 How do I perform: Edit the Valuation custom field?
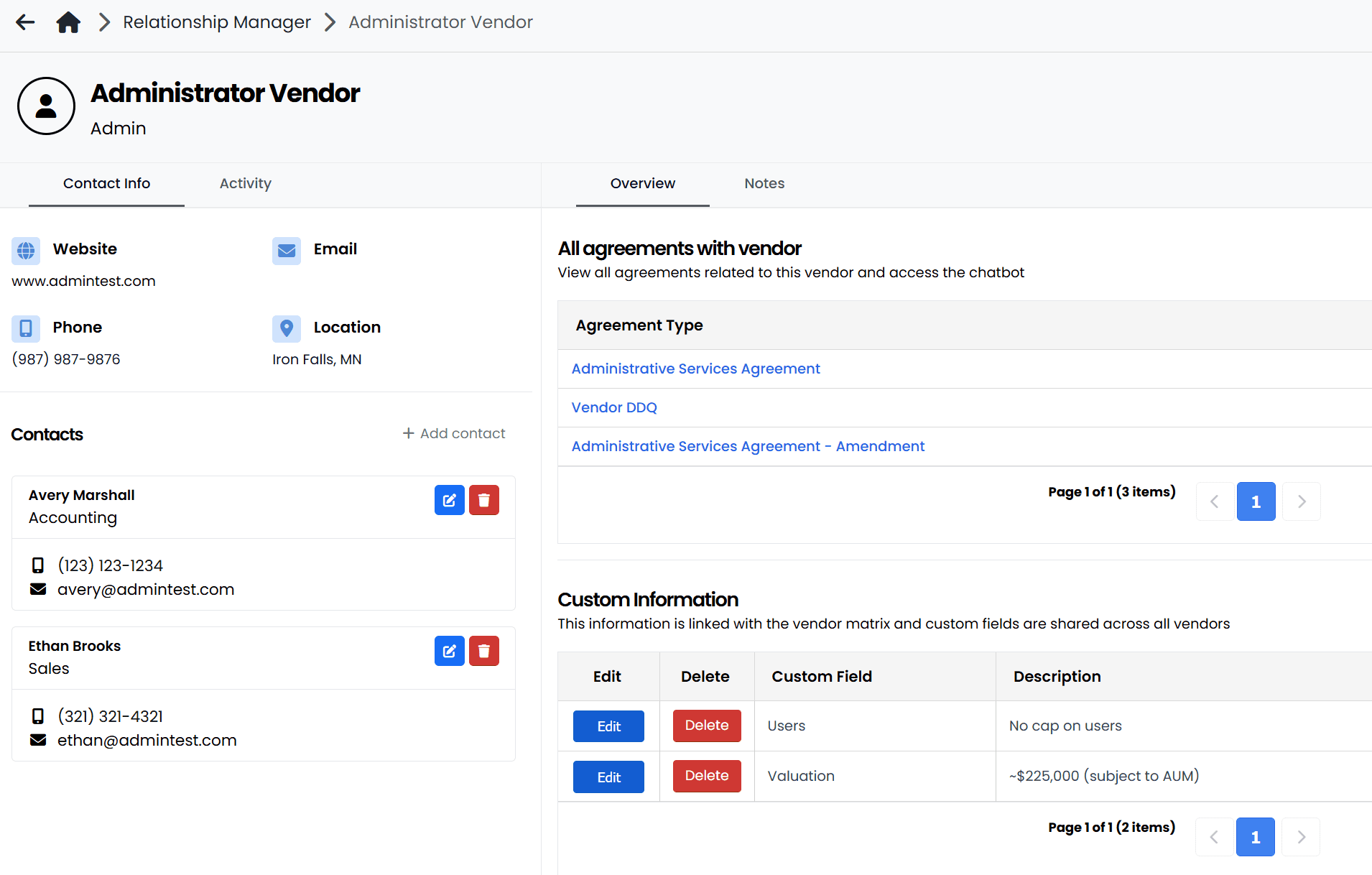pyautogui.click(x=608, y=777)
